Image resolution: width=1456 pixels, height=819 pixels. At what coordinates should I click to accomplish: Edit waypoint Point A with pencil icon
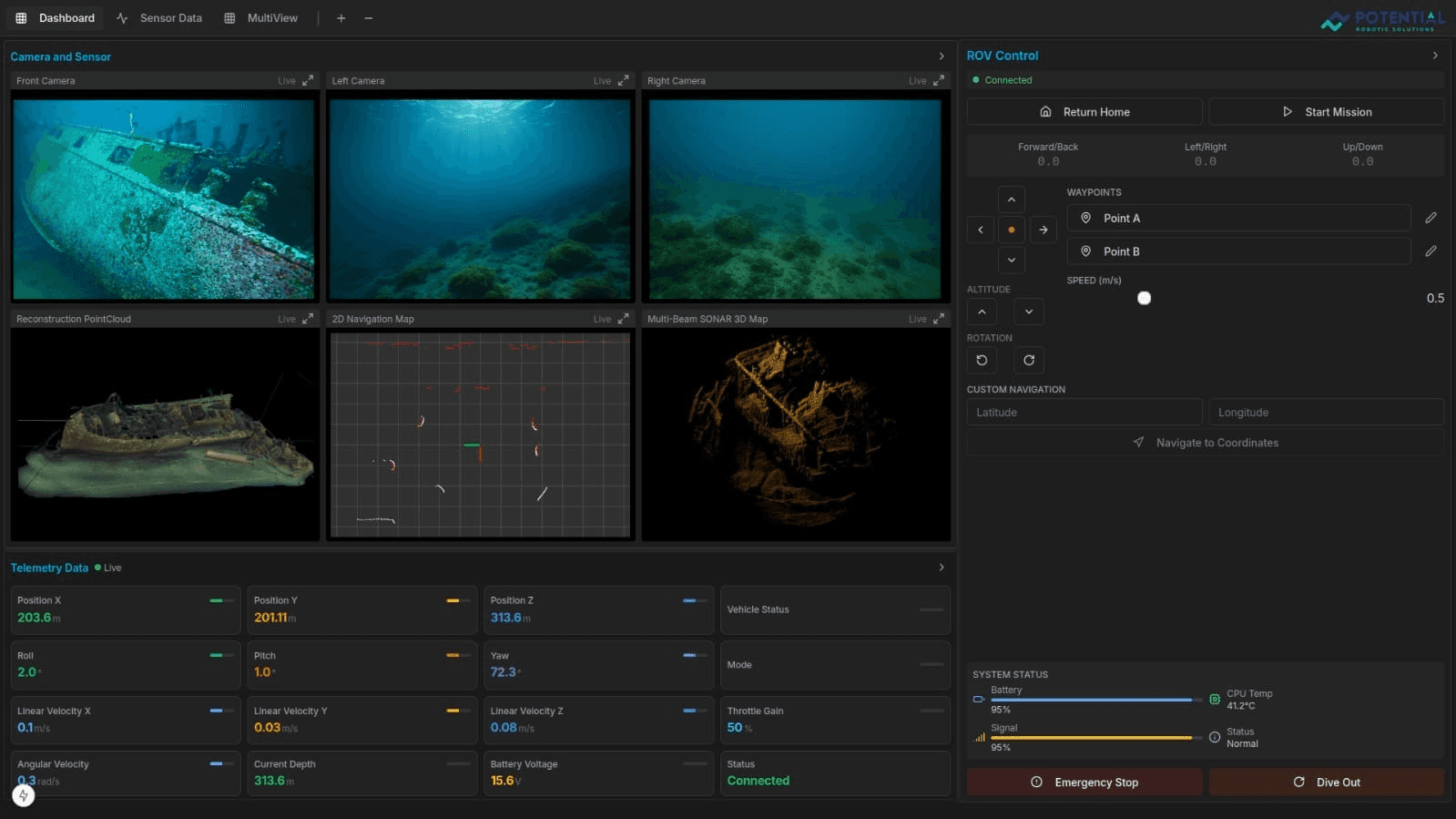click(x=1431, y=218)
